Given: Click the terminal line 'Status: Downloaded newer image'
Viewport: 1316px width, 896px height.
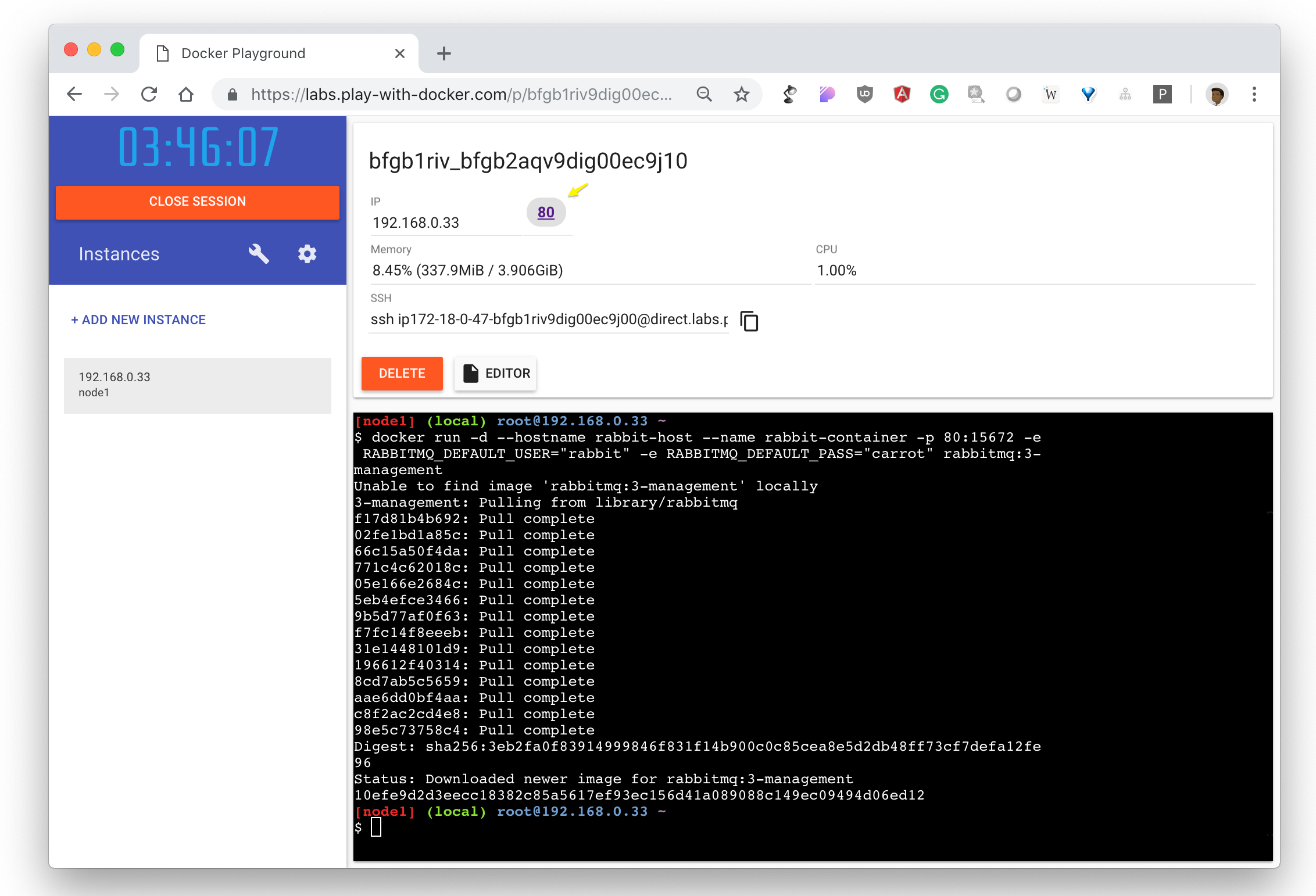Looking at the screenshot, I should 603,779.
